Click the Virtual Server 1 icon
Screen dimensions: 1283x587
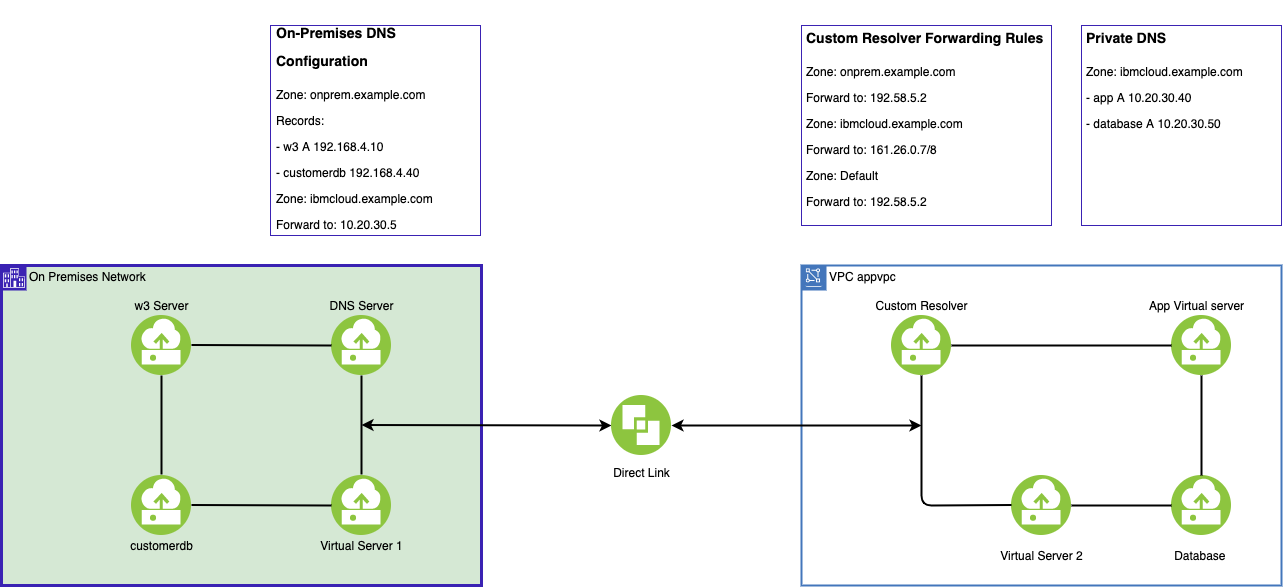pyautogui.click(x=360, y=504)
